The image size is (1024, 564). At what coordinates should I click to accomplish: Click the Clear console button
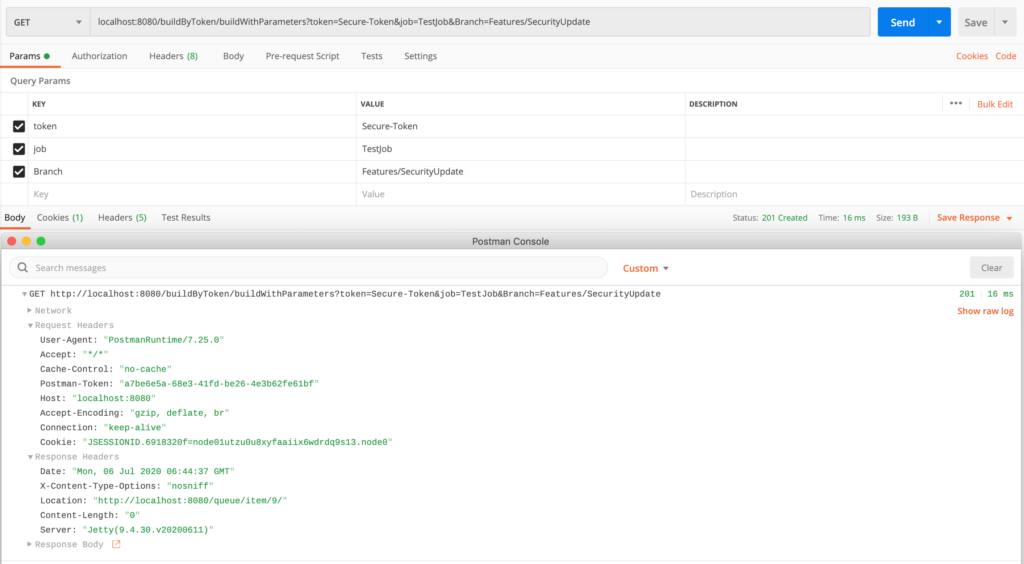click(991, 268)
